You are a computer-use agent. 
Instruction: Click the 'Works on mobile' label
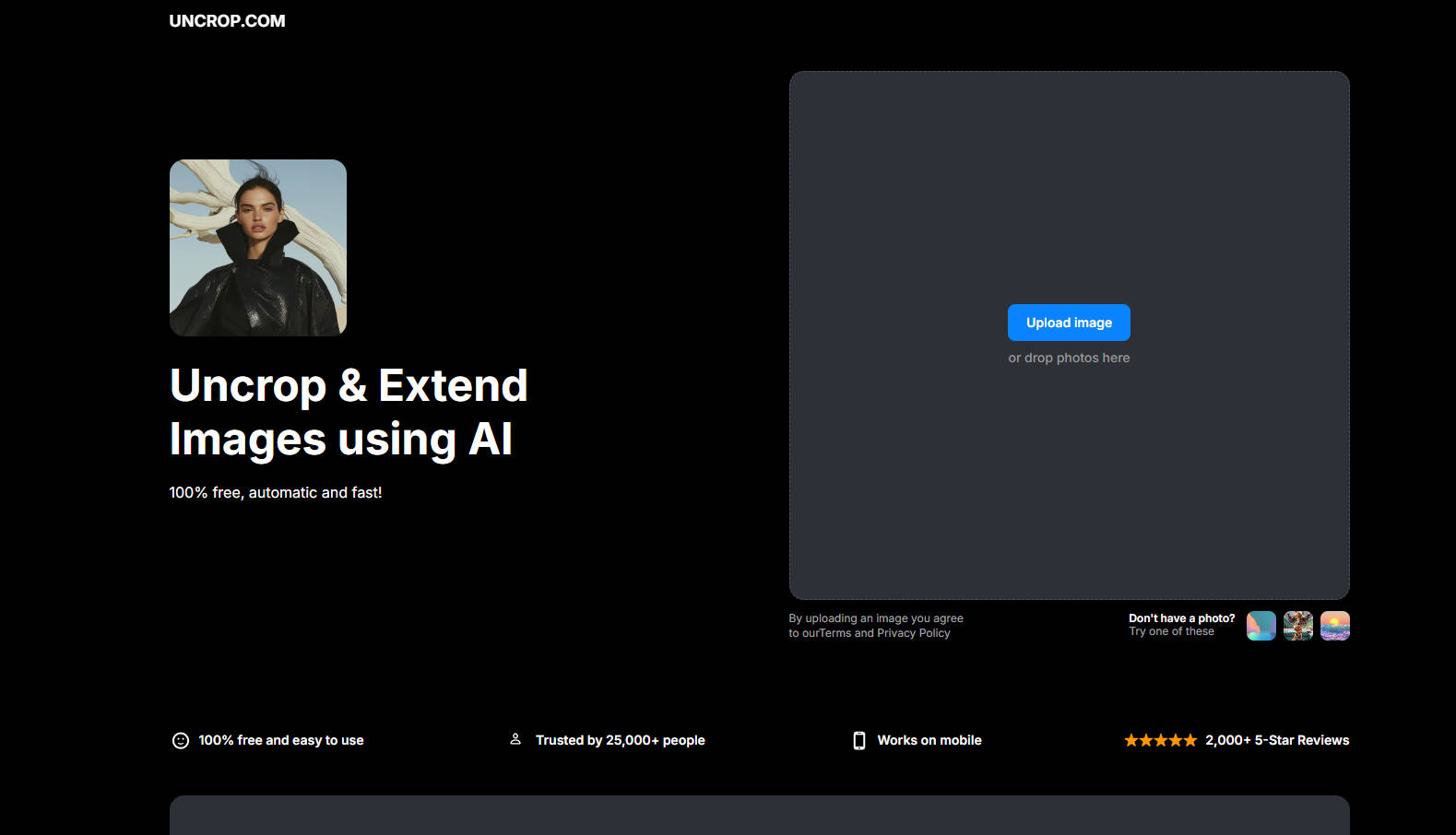929,740
